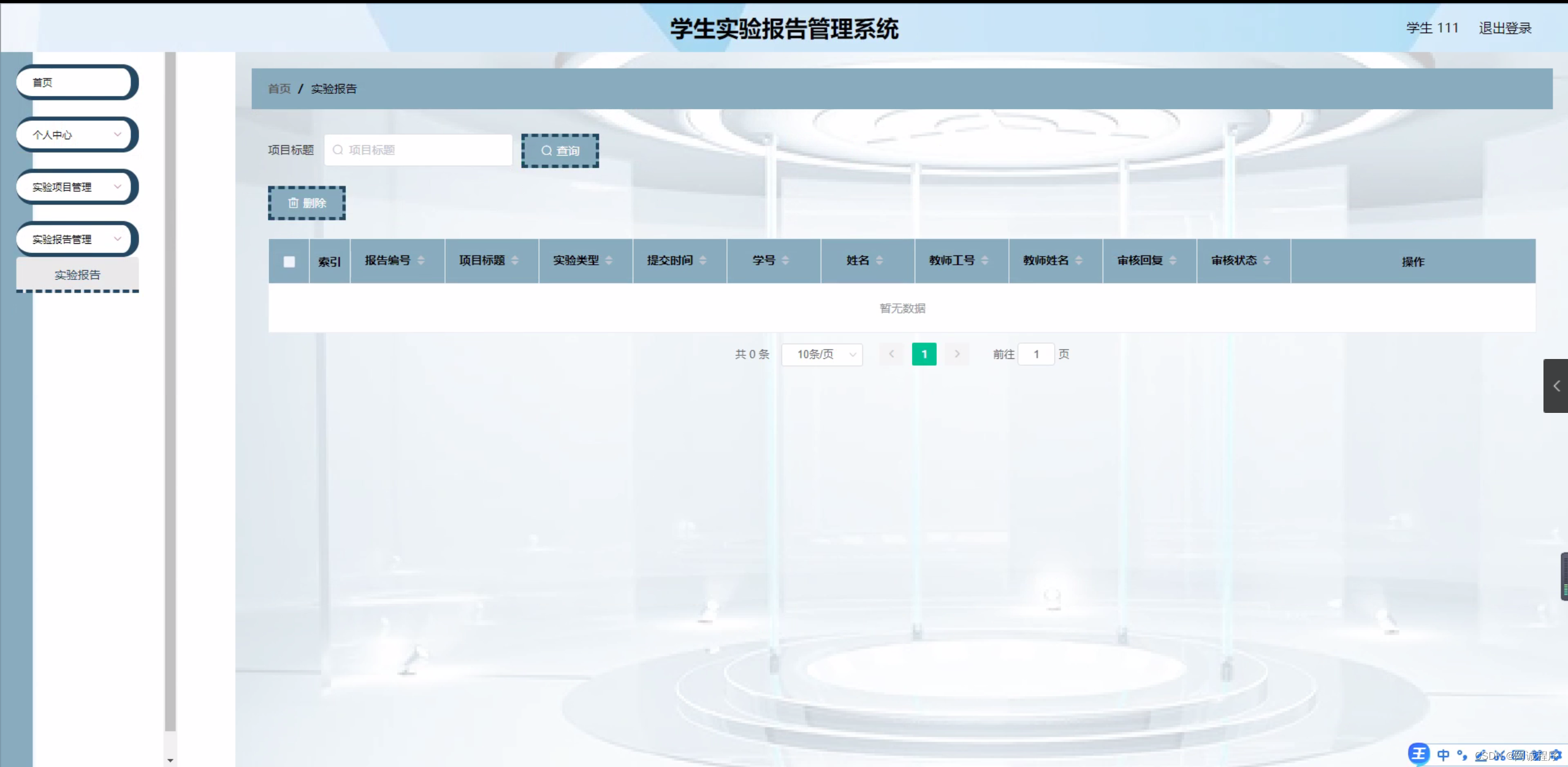This screenshot has height=767, width=1568.
Task: Select 首页 in the sidebar menu
Action: click(x=75, y=82)
